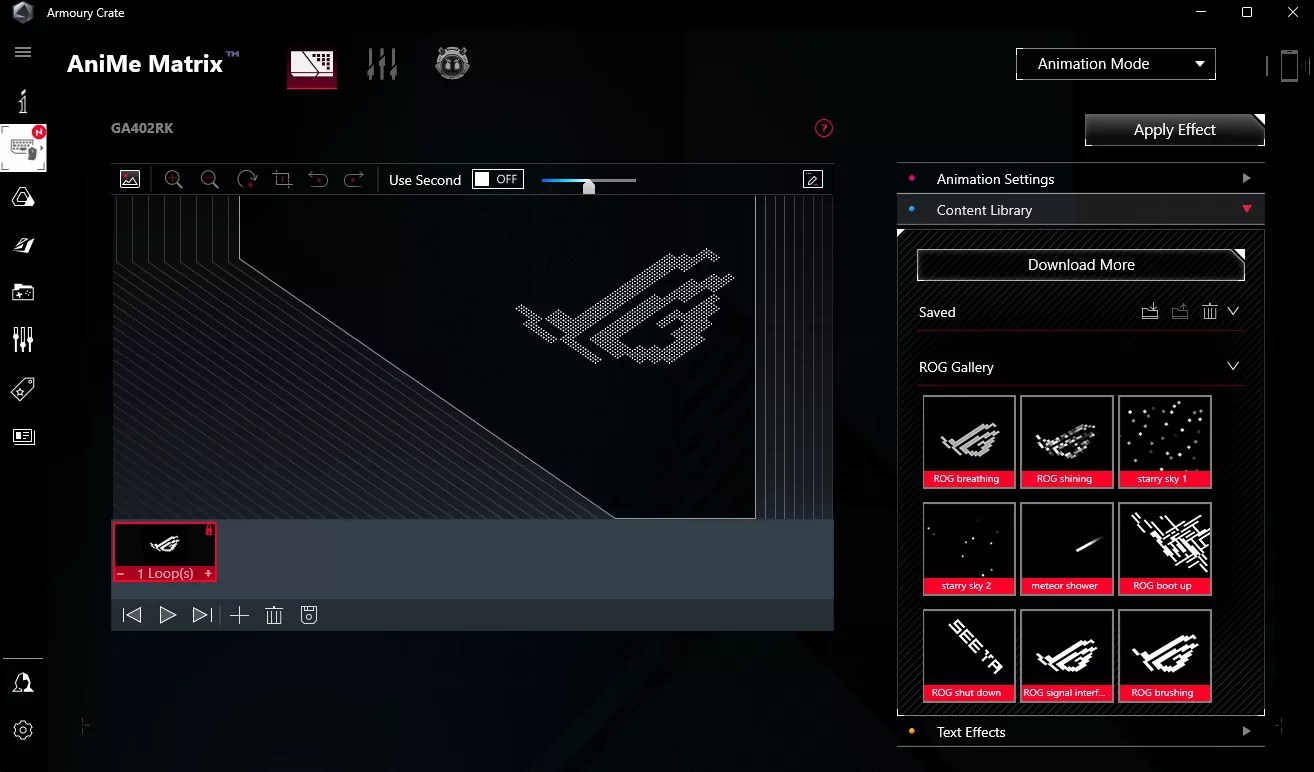1314x772 pixels.
Task: Click the redo arrow icon
Action: coord(354,179)
